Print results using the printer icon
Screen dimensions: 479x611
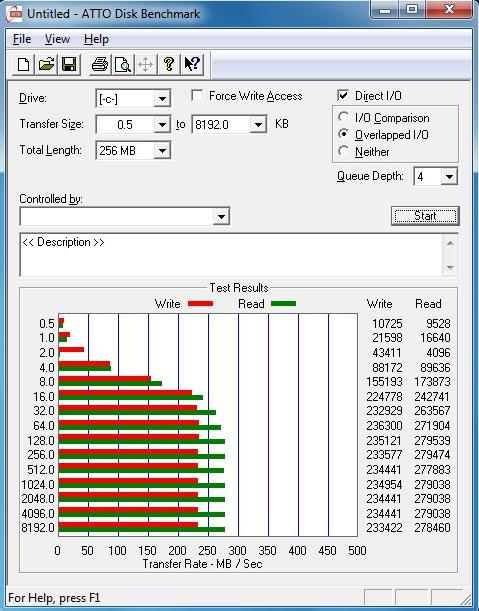tap(99, 64)
